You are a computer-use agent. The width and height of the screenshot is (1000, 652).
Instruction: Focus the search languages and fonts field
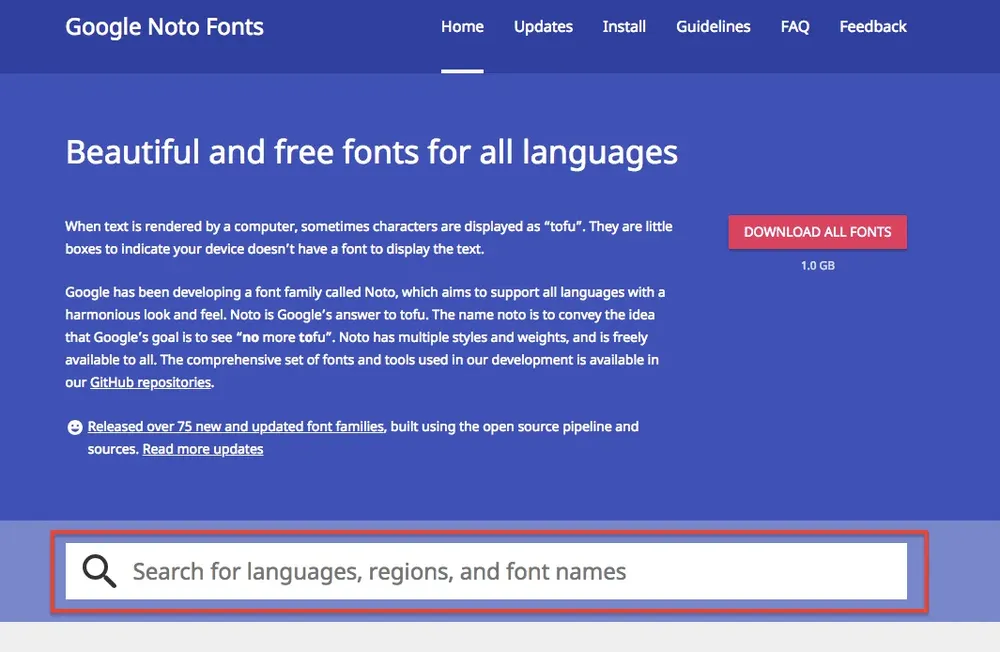click(x=486, y=571)
